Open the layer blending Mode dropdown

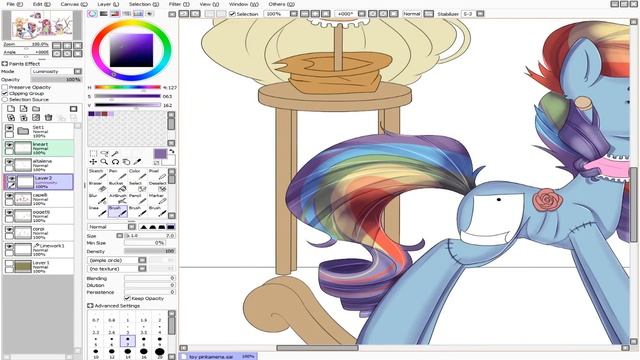(78, 71)
